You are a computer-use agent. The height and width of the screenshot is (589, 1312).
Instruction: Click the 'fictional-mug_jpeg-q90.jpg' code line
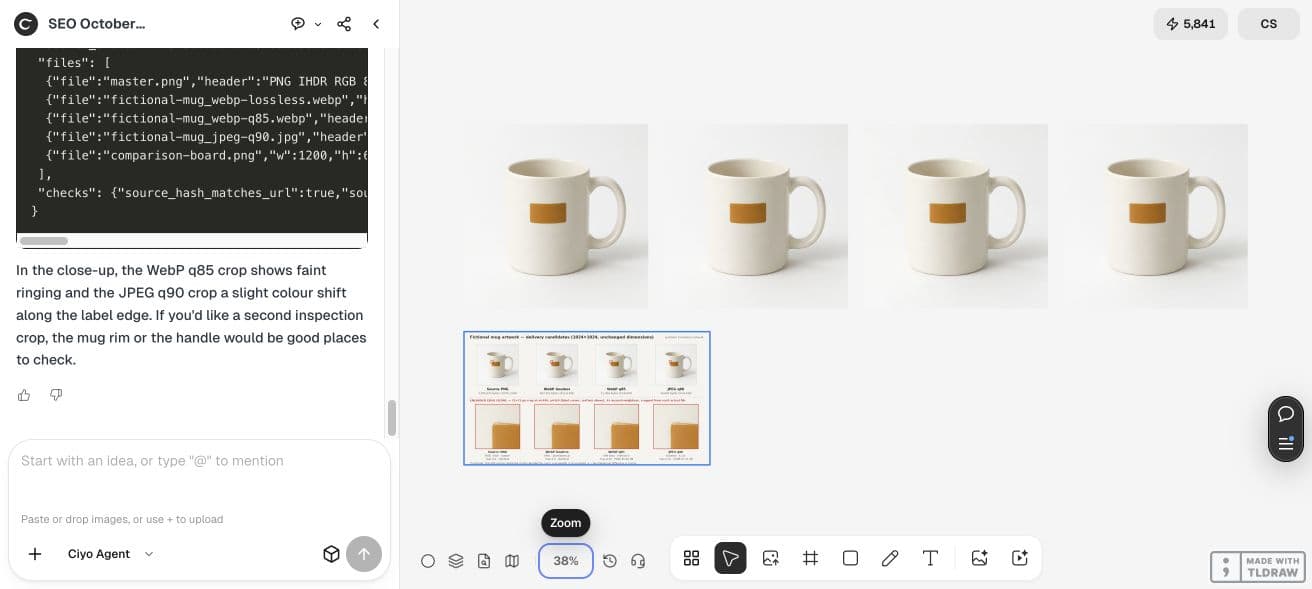point(206,137)
